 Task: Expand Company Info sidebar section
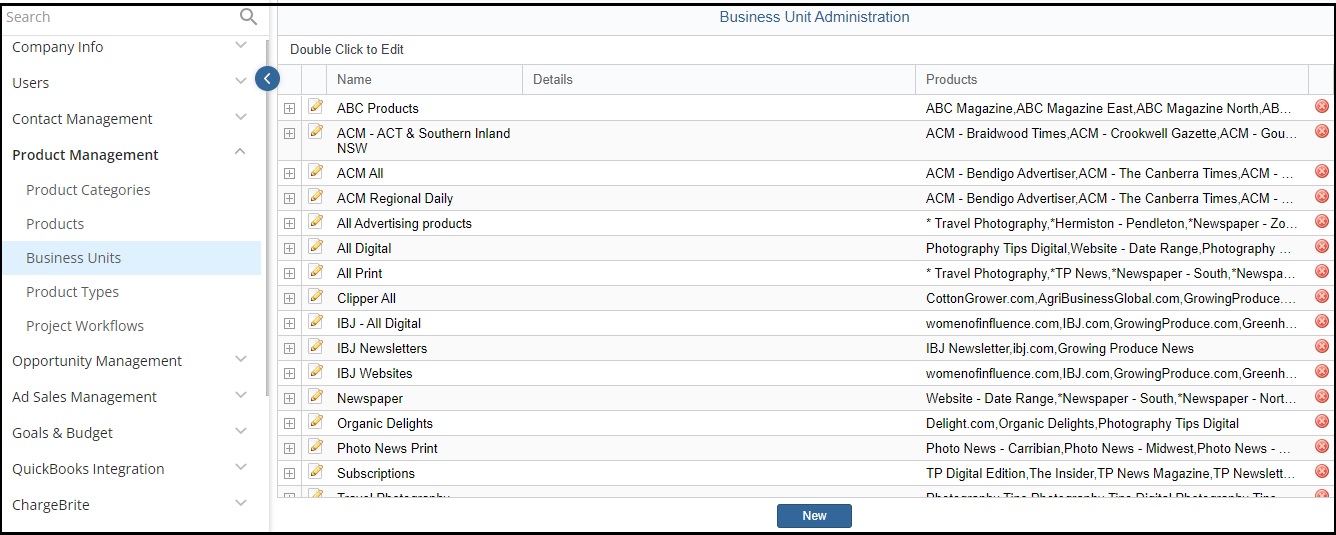[240, 45]
